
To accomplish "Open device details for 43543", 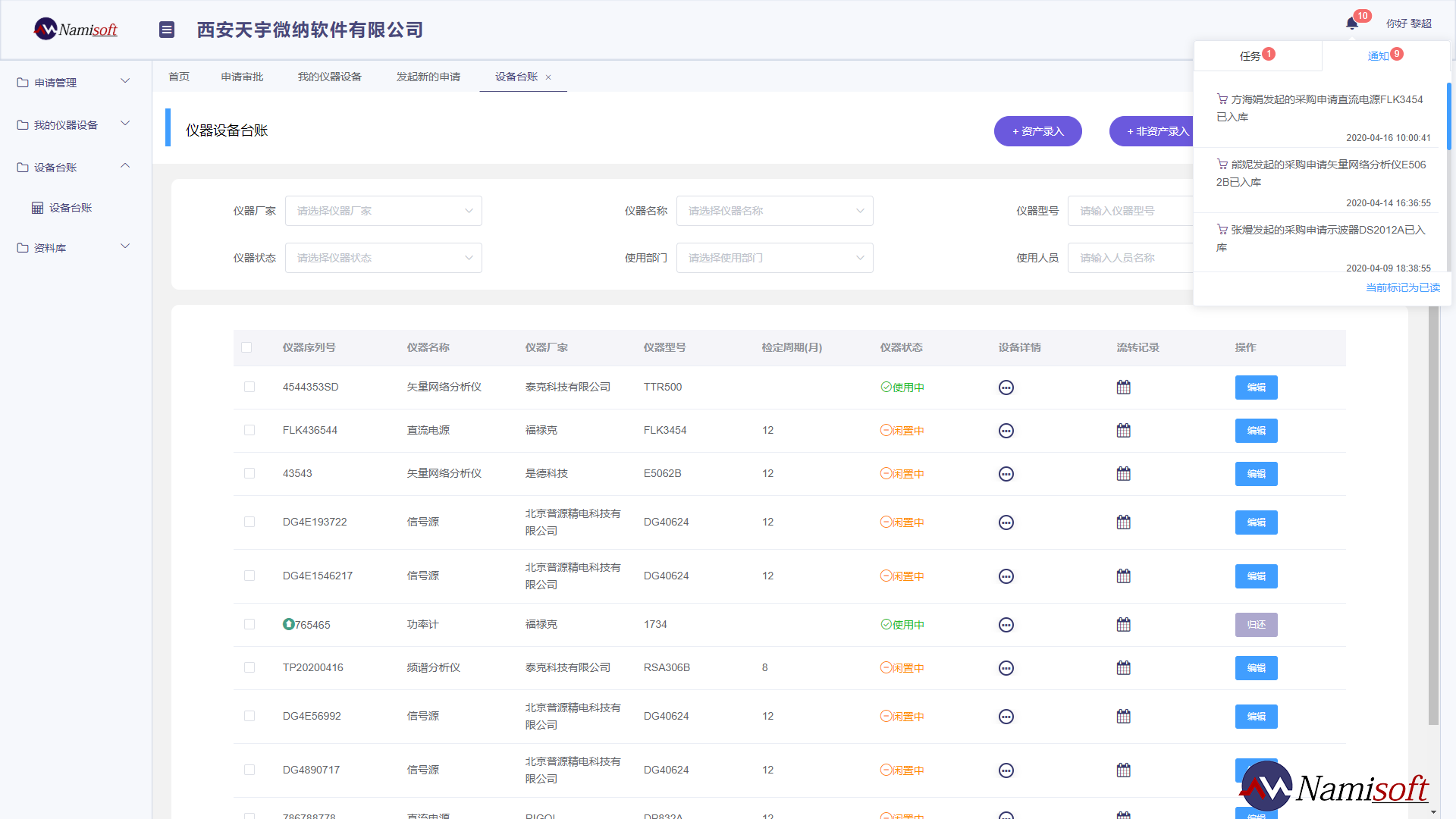I will 1006,474.
